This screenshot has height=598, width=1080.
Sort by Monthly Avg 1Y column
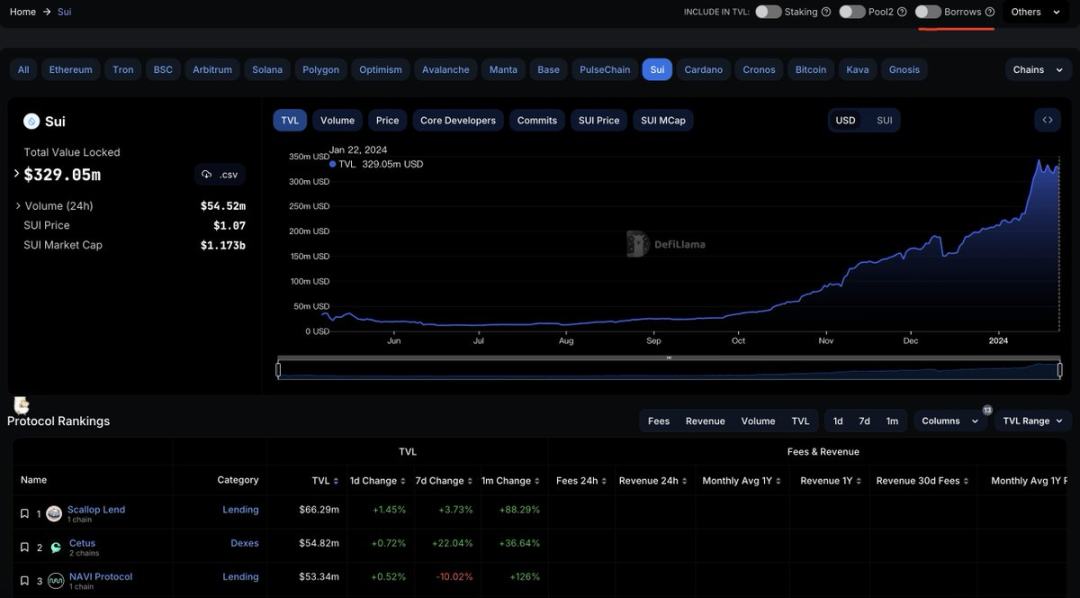(778, 481)
